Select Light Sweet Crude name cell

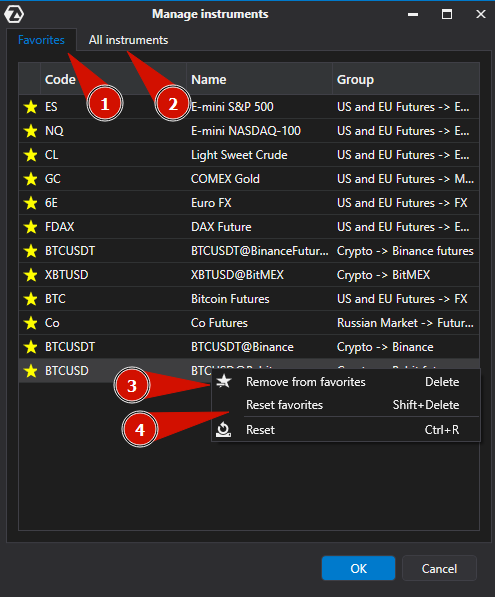(259, 155)
